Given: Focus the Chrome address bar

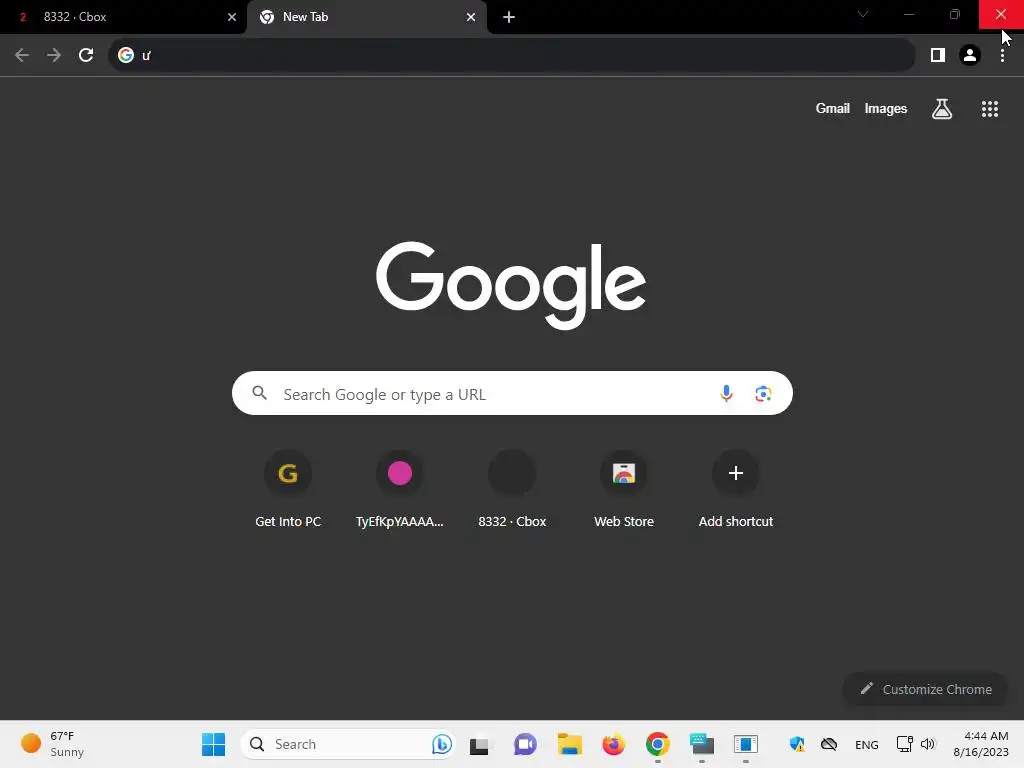Looking at the screenshot, I should pyautogui.click(x=511, y=56).
